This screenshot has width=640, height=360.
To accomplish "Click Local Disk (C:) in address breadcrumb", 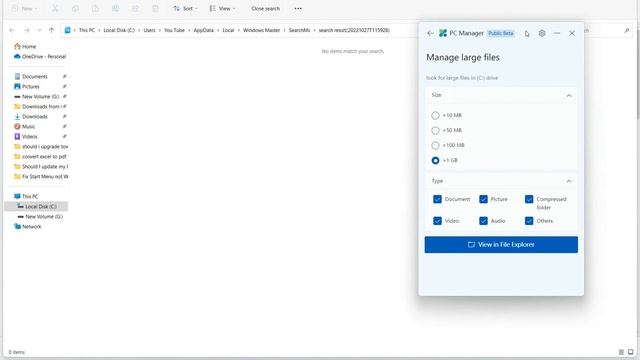I will coord(119,30).
